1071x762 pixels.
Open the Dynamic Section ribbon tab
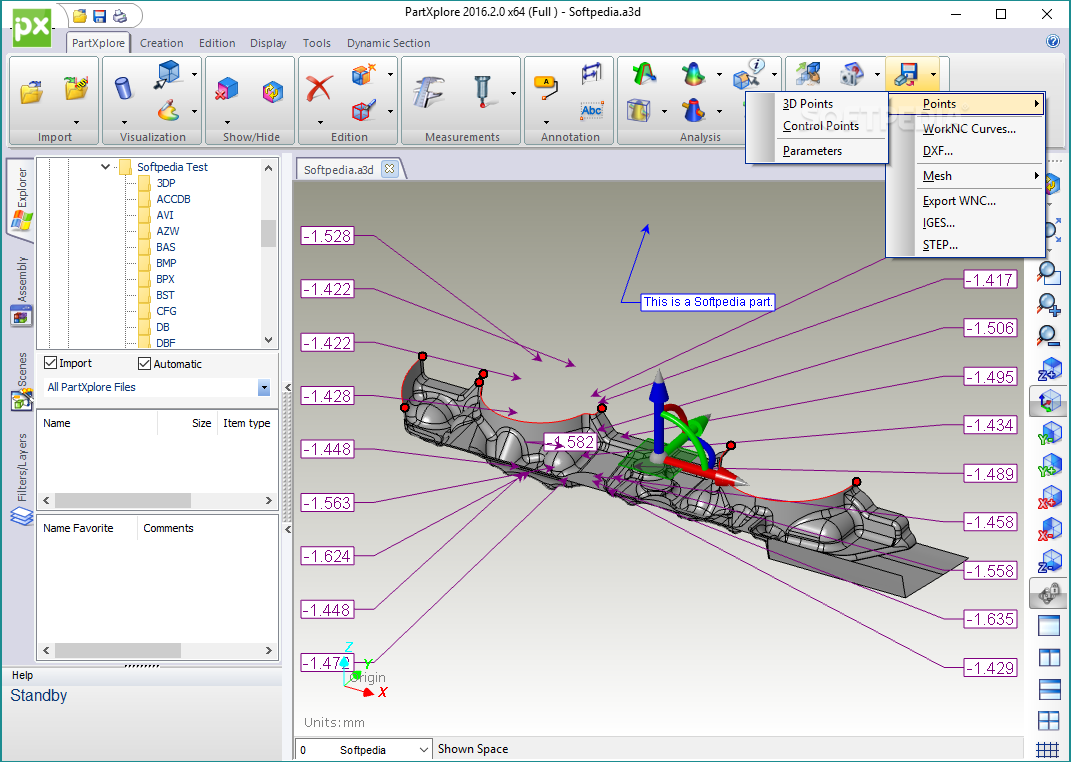tap(389, 43)
